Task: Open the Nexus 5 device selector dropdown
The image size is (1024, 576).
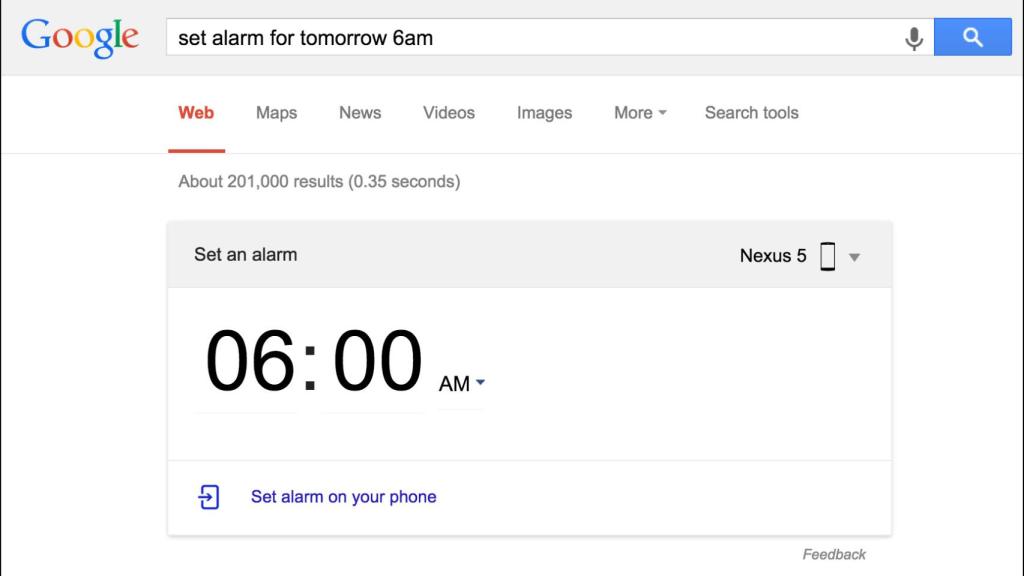Action: 855,257
